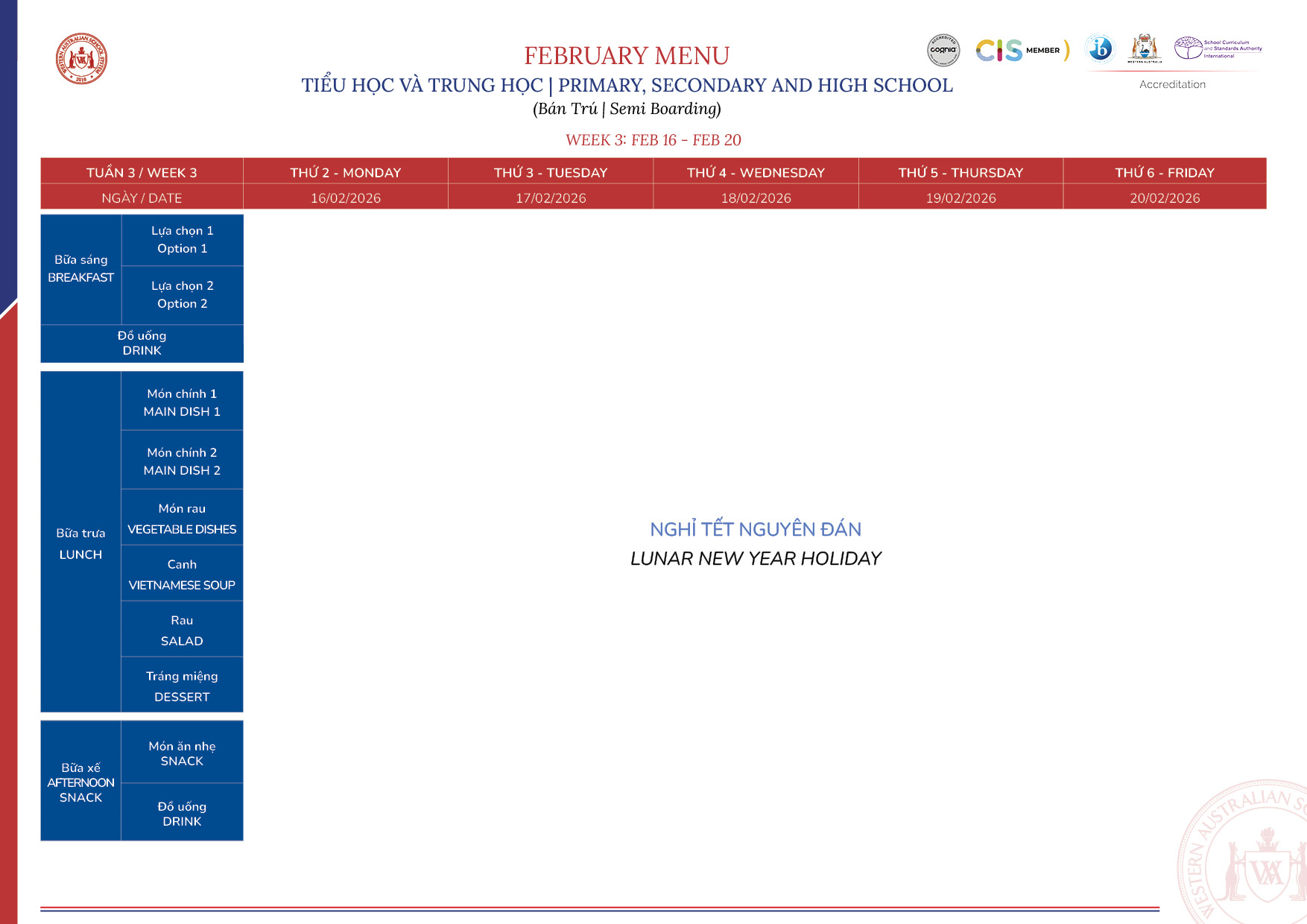Screen dimensions: 1307x924
Task: Click the LUNAR NEW YEAR HOLIDAY text
Action: pyautogui.click(x=756, y=558)
